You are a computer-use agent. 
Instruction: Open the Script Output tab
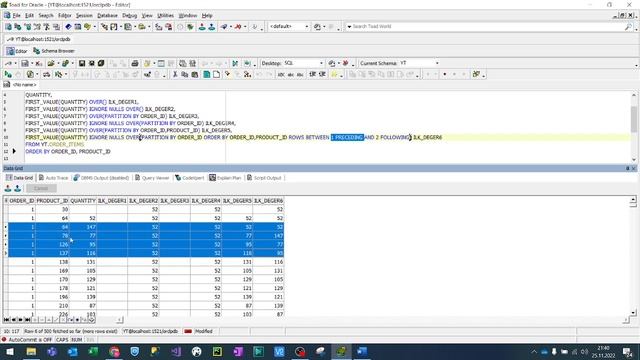(264, 178)
